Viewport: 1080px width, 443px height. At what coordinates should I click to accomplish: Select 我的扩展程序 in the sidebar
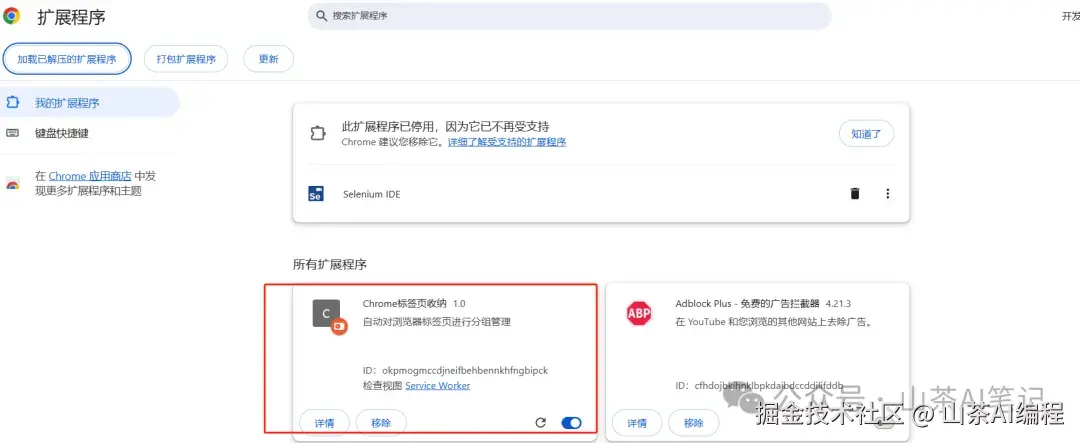click(89, 103)
